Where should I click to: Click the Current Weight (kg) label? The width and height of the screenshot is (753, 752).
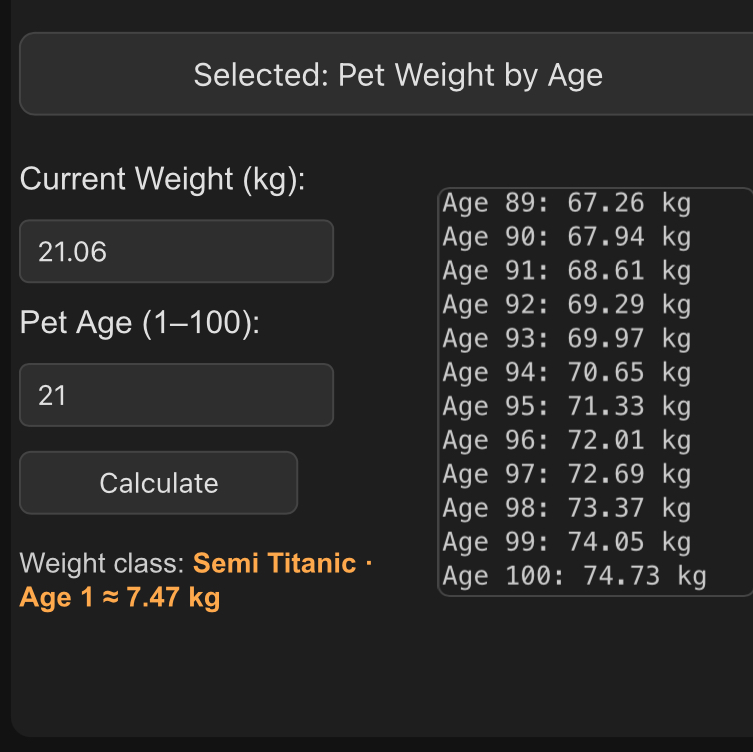pyautogui.click(x=162, y=180)
